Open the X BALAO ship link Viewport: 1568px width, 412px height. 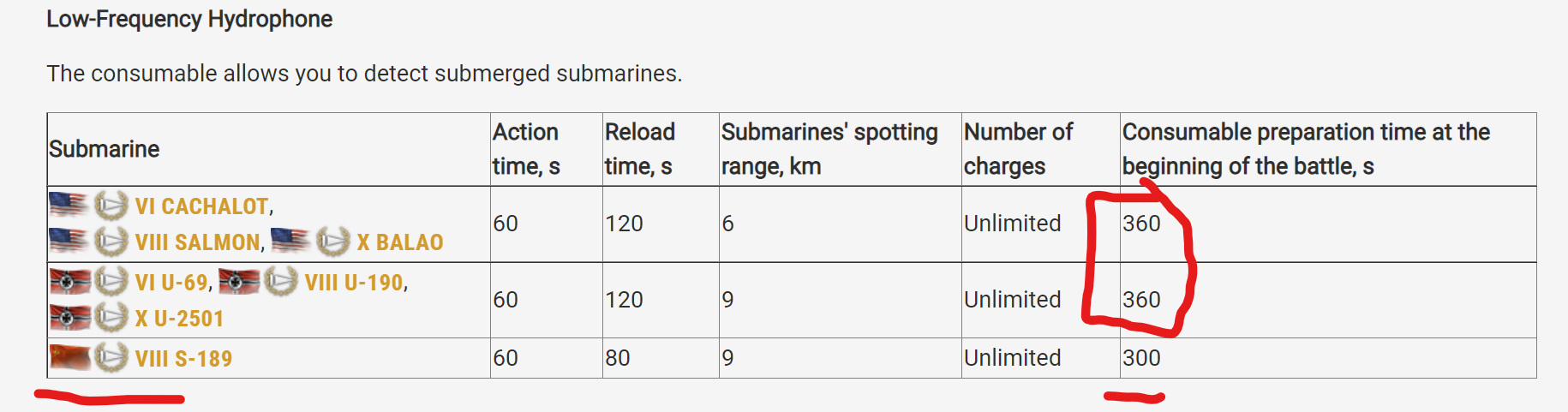400,242
